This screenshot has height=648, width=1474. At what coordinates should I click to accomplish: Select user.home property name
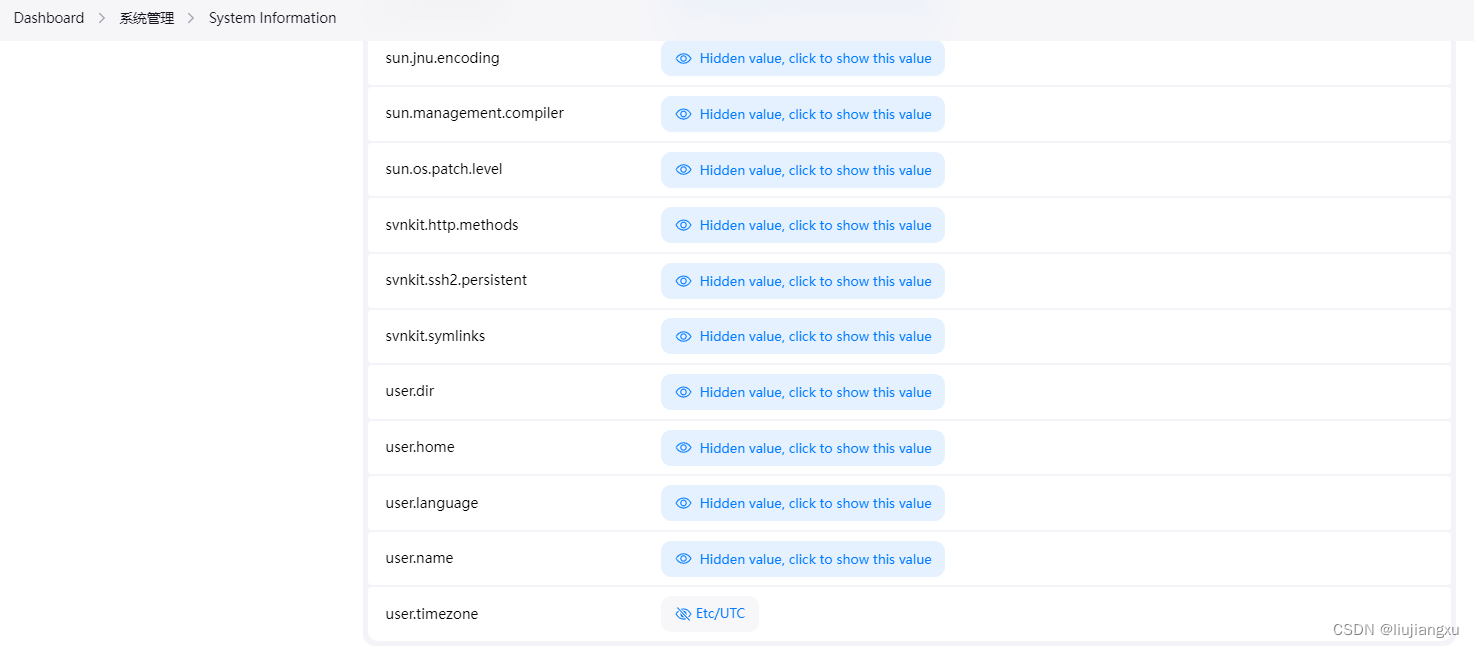tap(420, 447)
